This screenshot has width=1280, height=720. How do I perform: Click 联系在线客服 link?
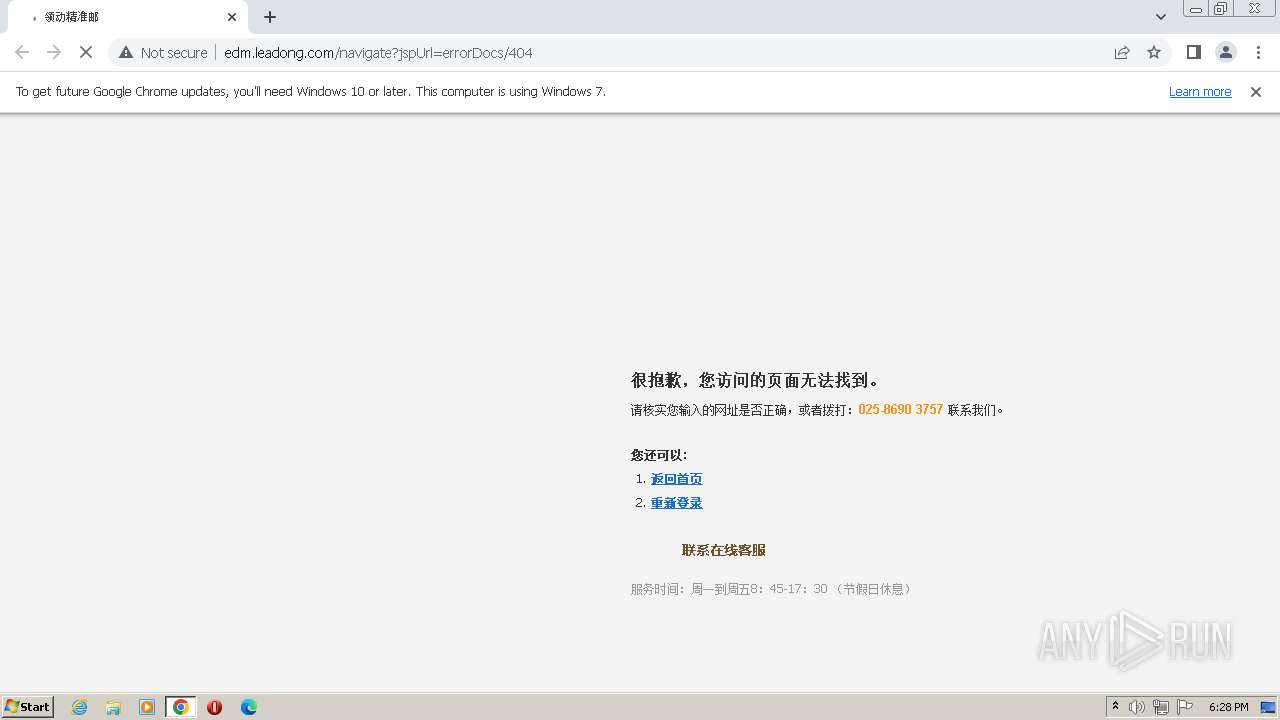pyautogui.click(x=723, y=550)
